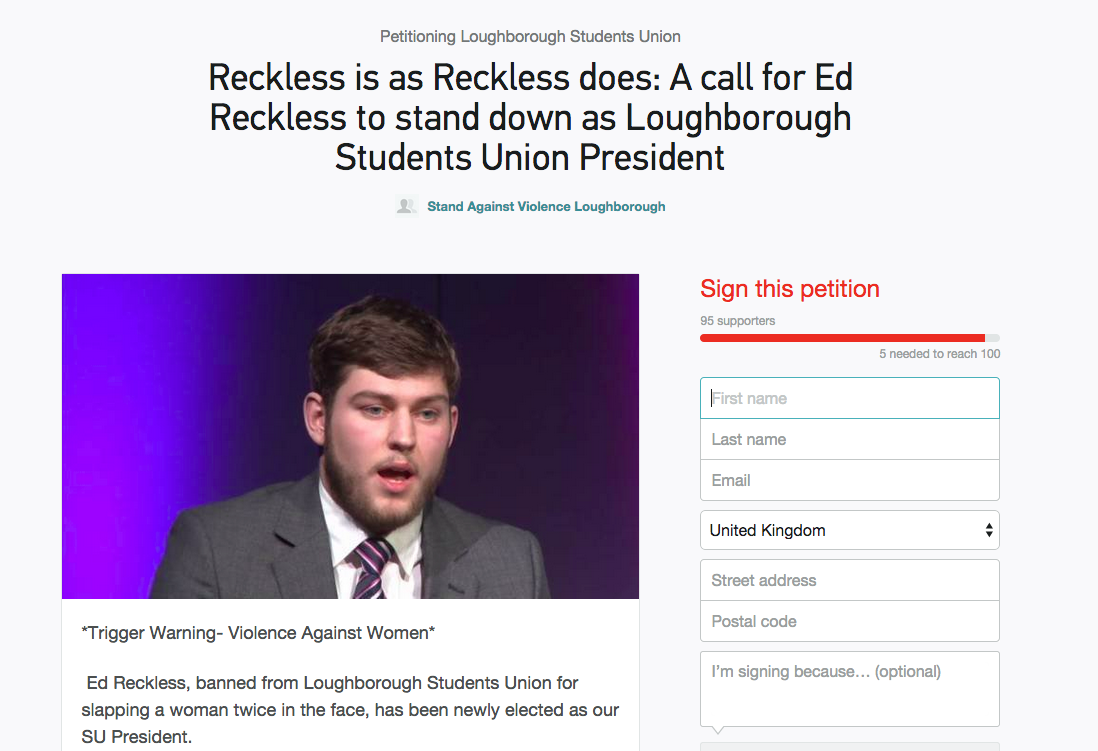The image size is (1098, 751).
Task: Click the petition photo of speaker
Action: point(350,436)
